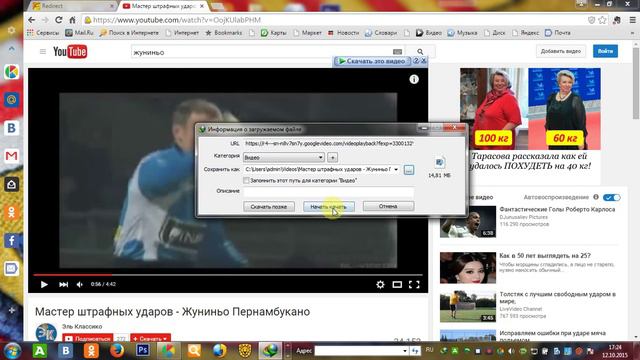Open player settings gear
The image size is (640, 360).
(x=380, y=284)
